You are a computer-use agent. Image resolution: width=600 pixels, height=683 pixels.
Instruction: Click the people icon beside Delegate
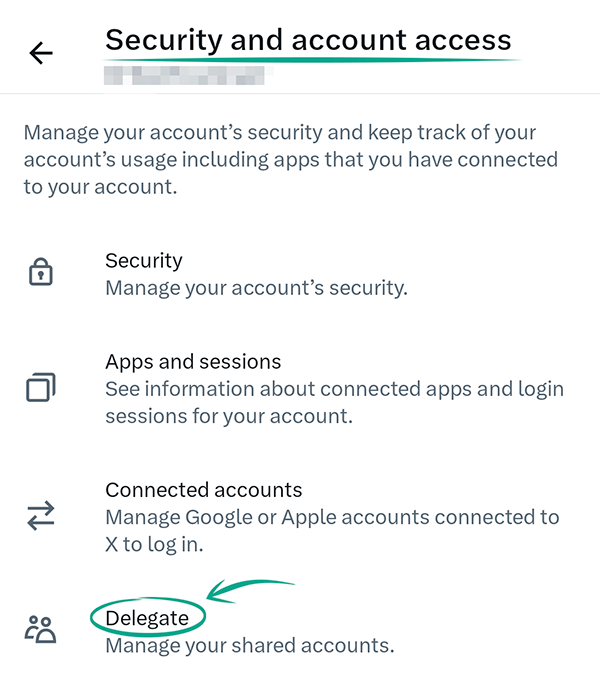[40, 629]
